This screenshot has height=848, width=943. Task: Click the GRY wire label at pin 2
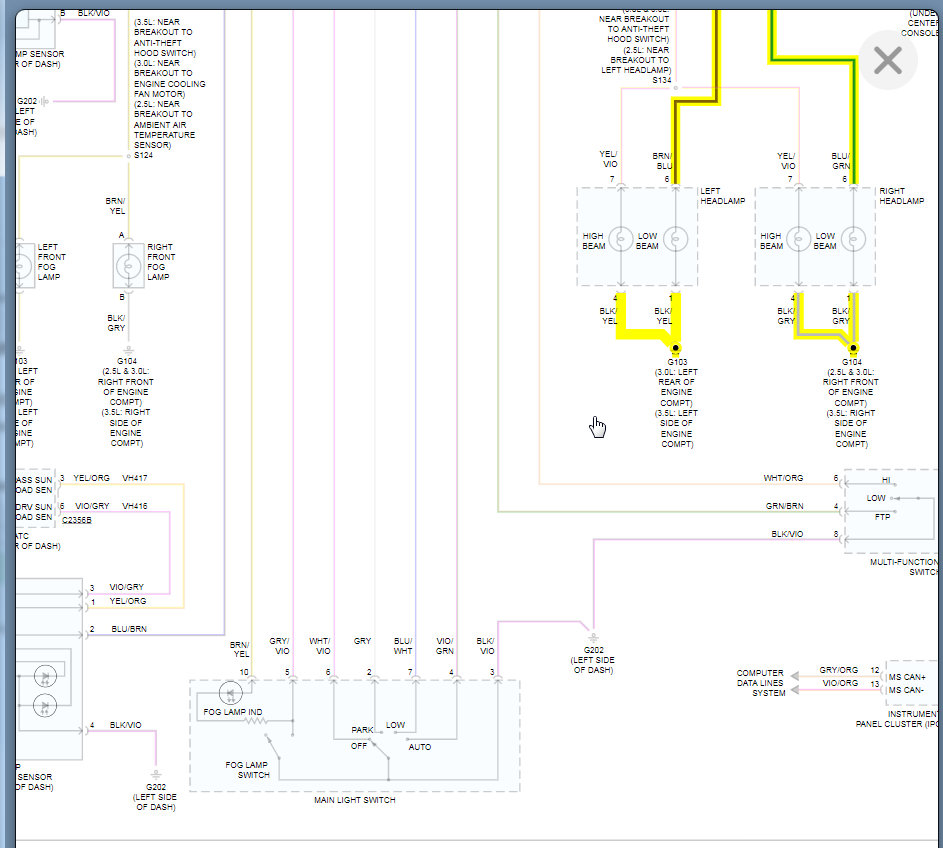pyautogui.click(x=362, y=641)
